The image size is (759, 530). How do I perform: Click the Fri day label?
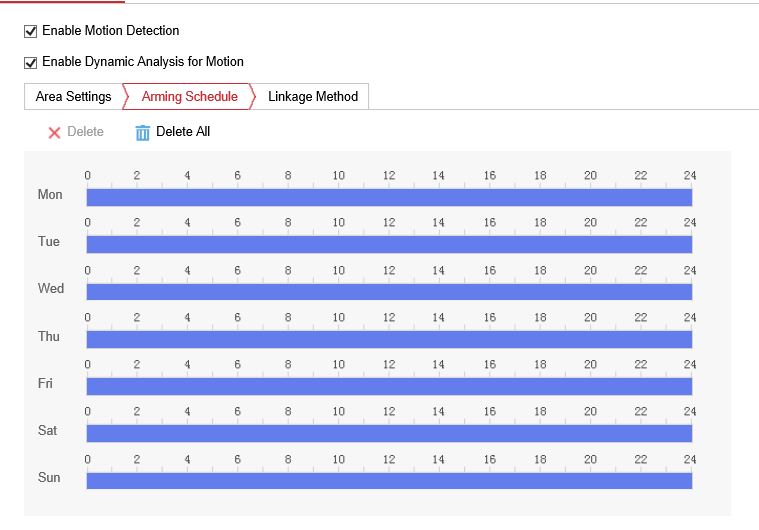(x=45, y=384)
